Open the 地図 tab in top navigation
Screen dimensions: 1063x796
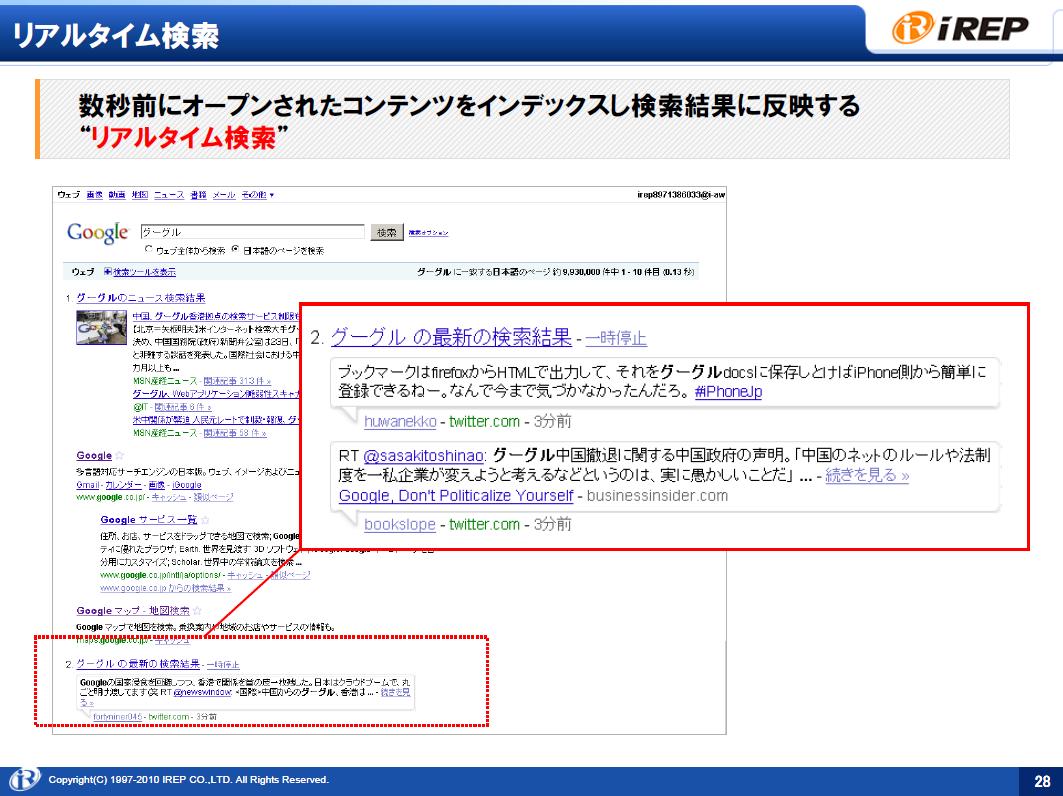[x=140, y=195]
